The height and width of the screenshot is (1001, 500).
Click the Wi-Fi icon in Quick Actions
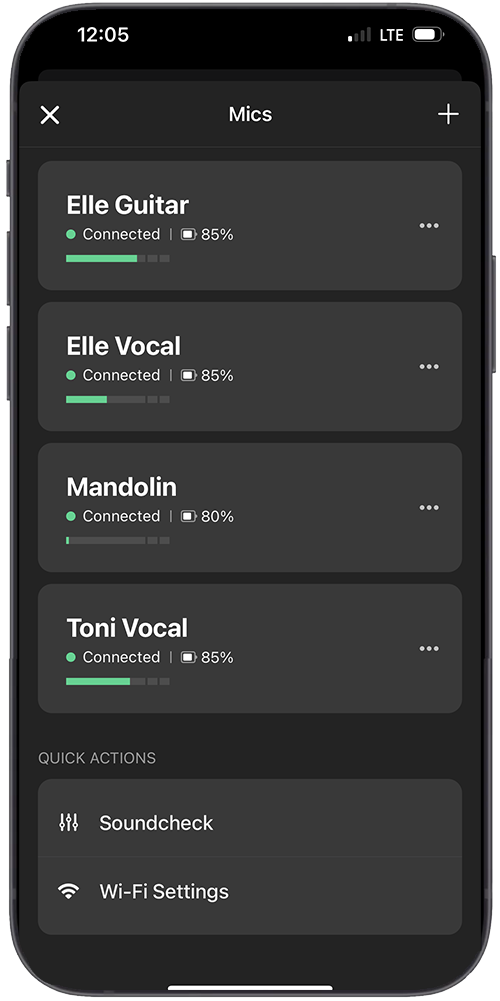68,891
